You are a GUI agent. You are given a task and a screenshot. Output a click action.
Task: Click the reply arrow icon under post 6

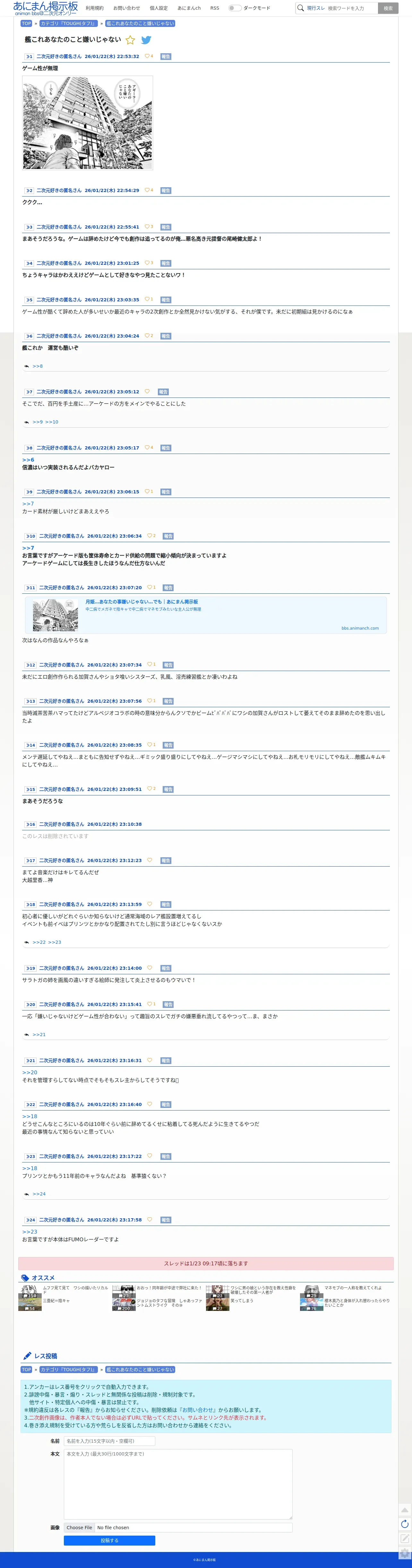point(27,366)
